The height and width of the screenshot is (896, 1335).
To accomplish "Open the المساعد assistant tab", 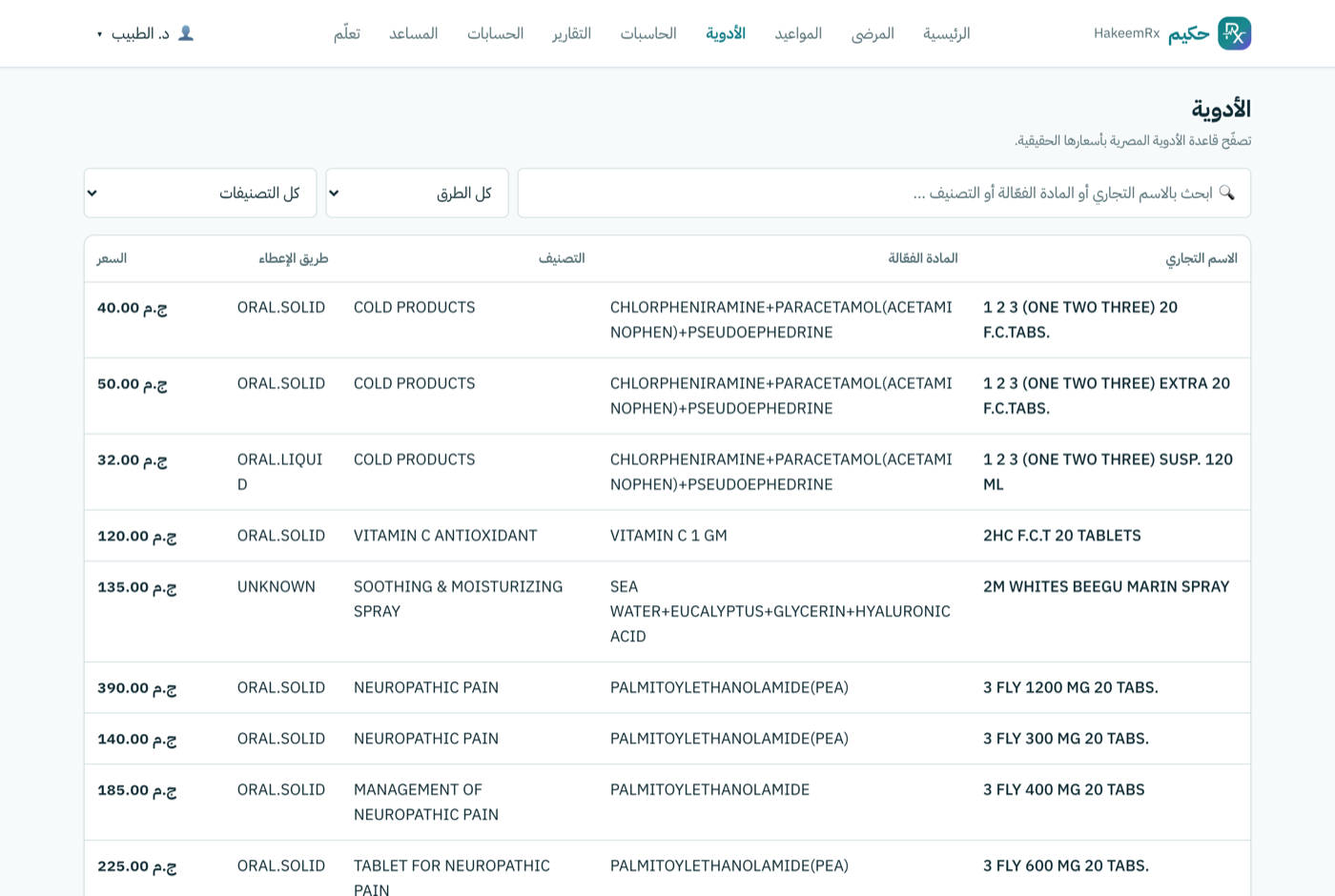I will [x=413, y=33].
